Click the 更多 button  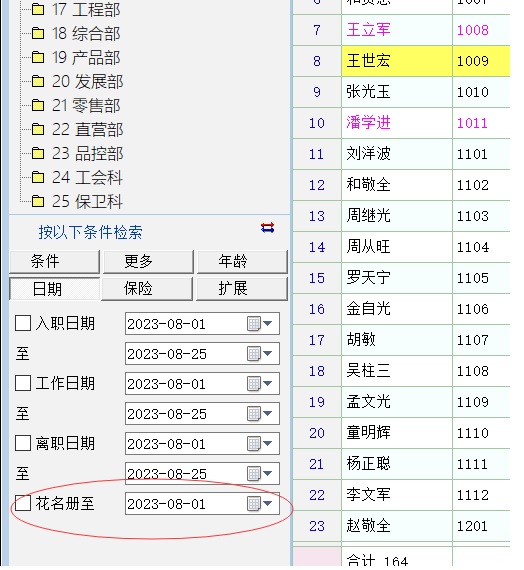(148, 261)
